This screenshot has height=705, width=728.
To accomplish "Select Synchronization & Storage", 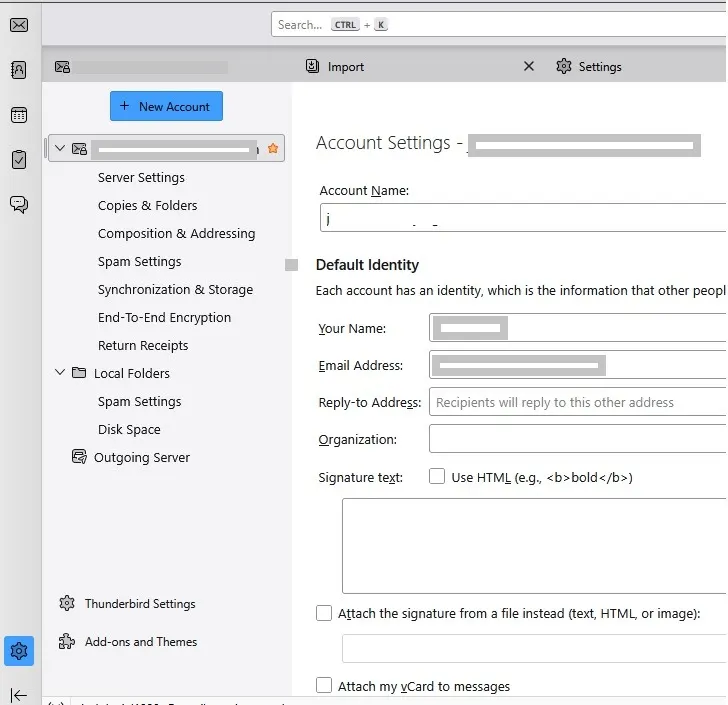I will [x=176, y=289].
